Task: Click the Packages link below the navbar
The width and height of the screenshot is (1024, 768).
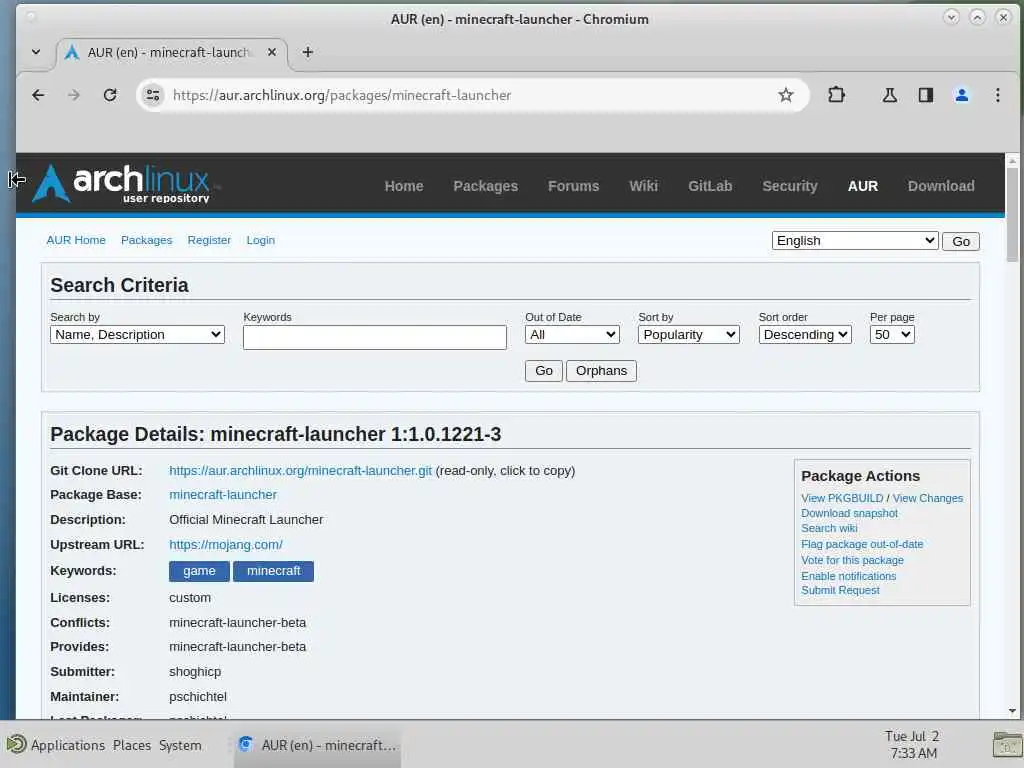Action: [x=146, y=240]
